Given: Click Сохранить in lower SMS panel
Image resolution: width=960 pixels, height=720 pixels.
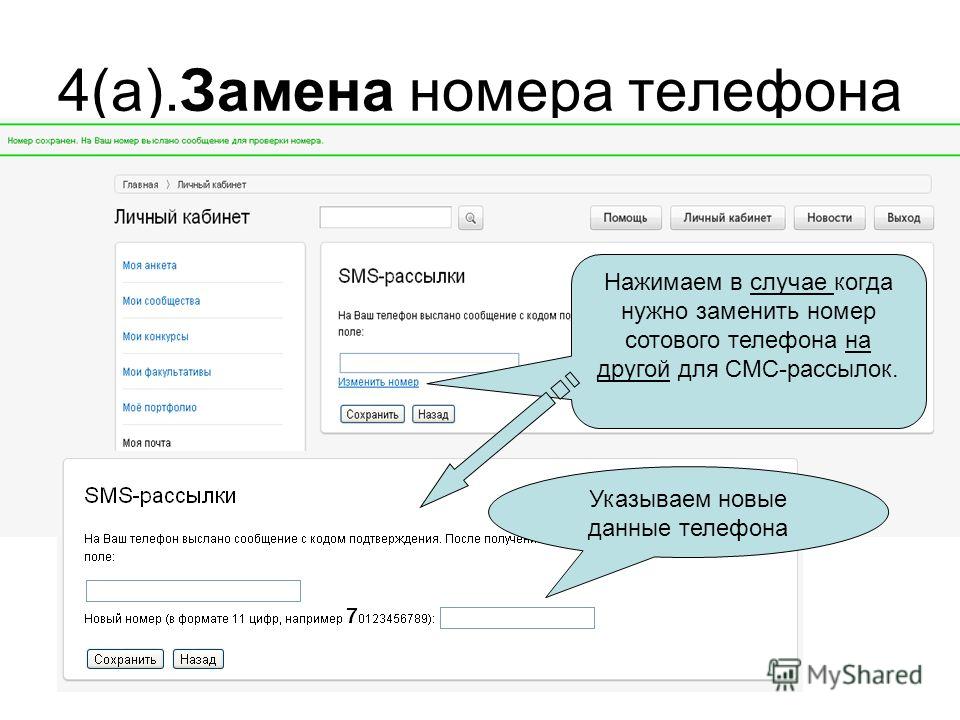Looking at the screenshot, I should (x=125, y=659).
